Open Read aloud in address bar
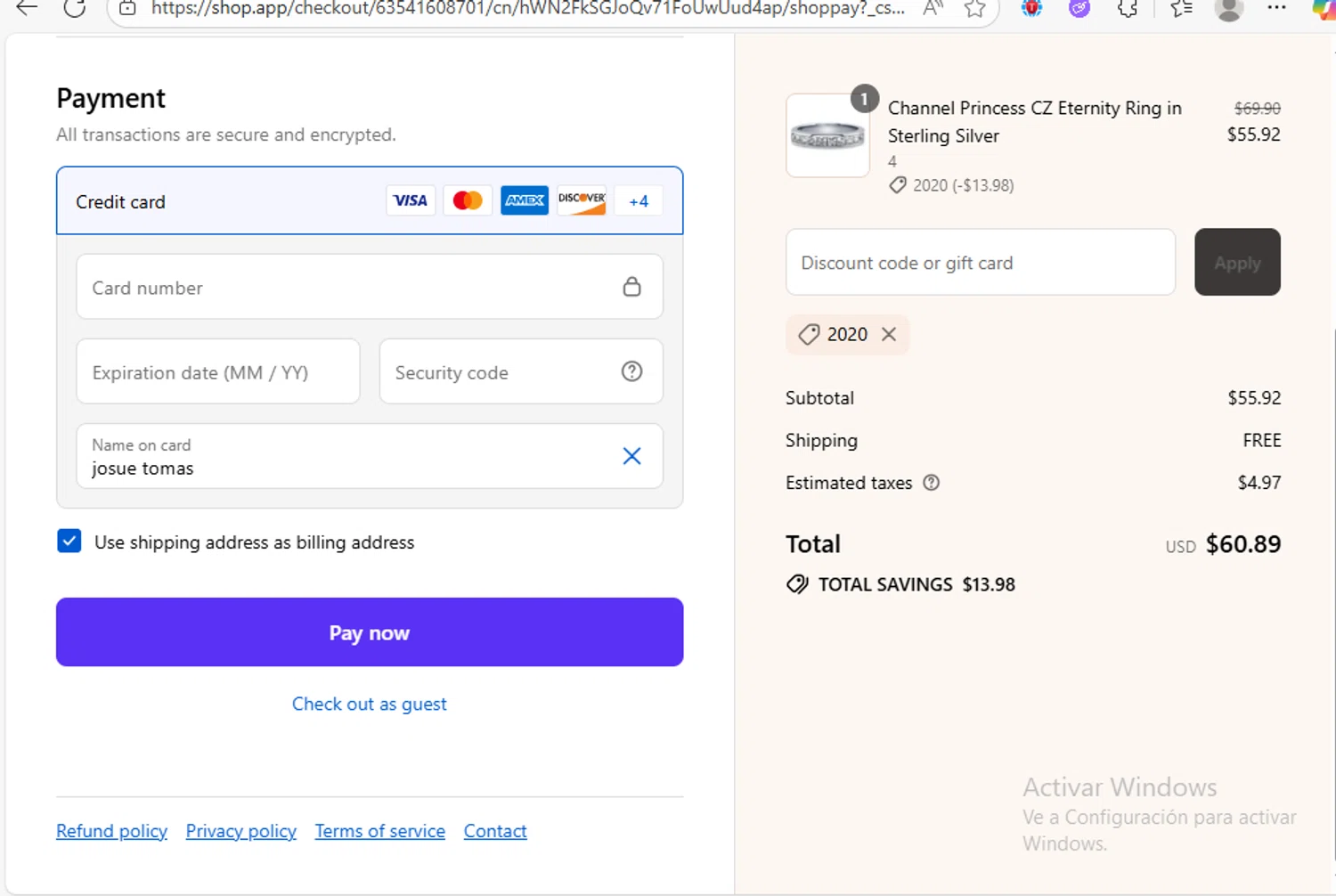 coord(933,9)
